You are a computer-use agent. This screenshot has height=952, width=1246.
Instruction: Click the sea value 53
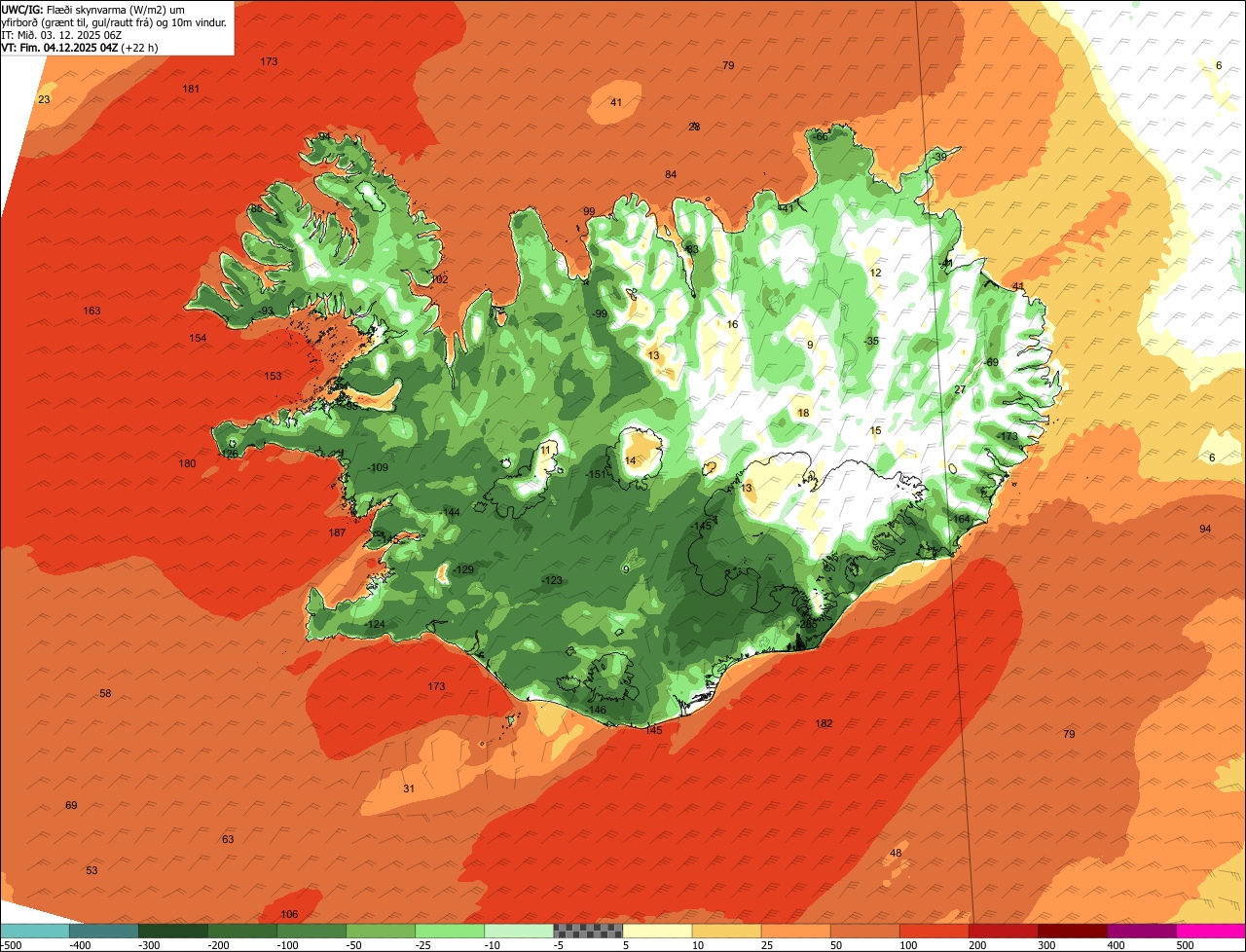click(x=92, y=871)
